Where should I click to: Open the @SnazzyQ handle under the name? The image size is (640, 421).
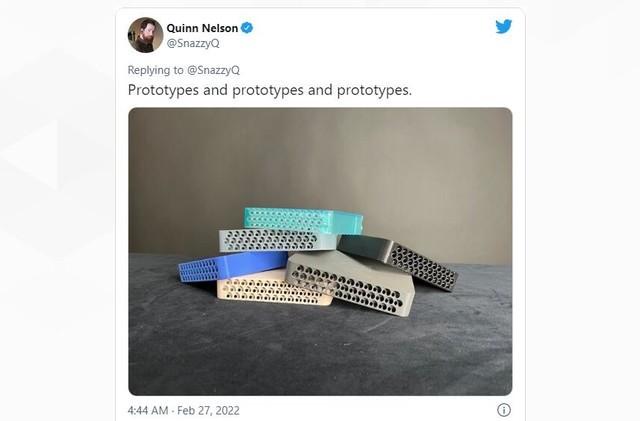193,43
